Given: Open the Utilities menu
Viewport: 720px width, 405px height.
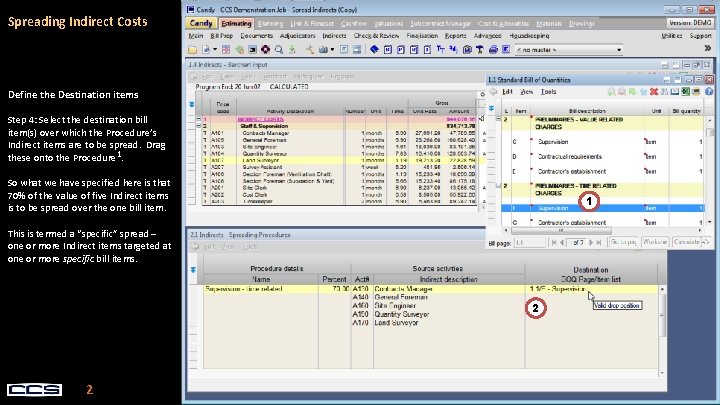Looking at the screenshot, I should click(672, 36).
